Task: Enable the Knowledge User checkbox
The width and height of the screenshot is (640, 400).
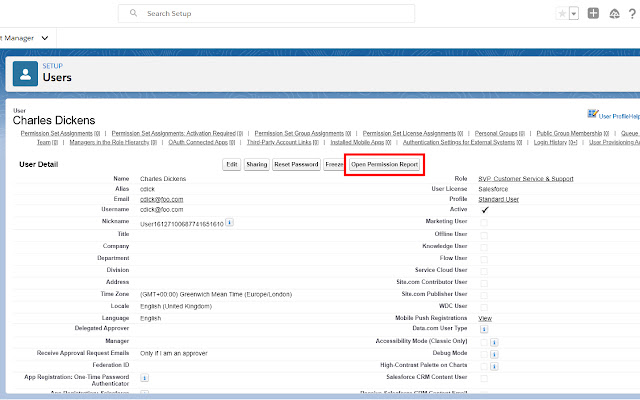Action: coord(484,246)
